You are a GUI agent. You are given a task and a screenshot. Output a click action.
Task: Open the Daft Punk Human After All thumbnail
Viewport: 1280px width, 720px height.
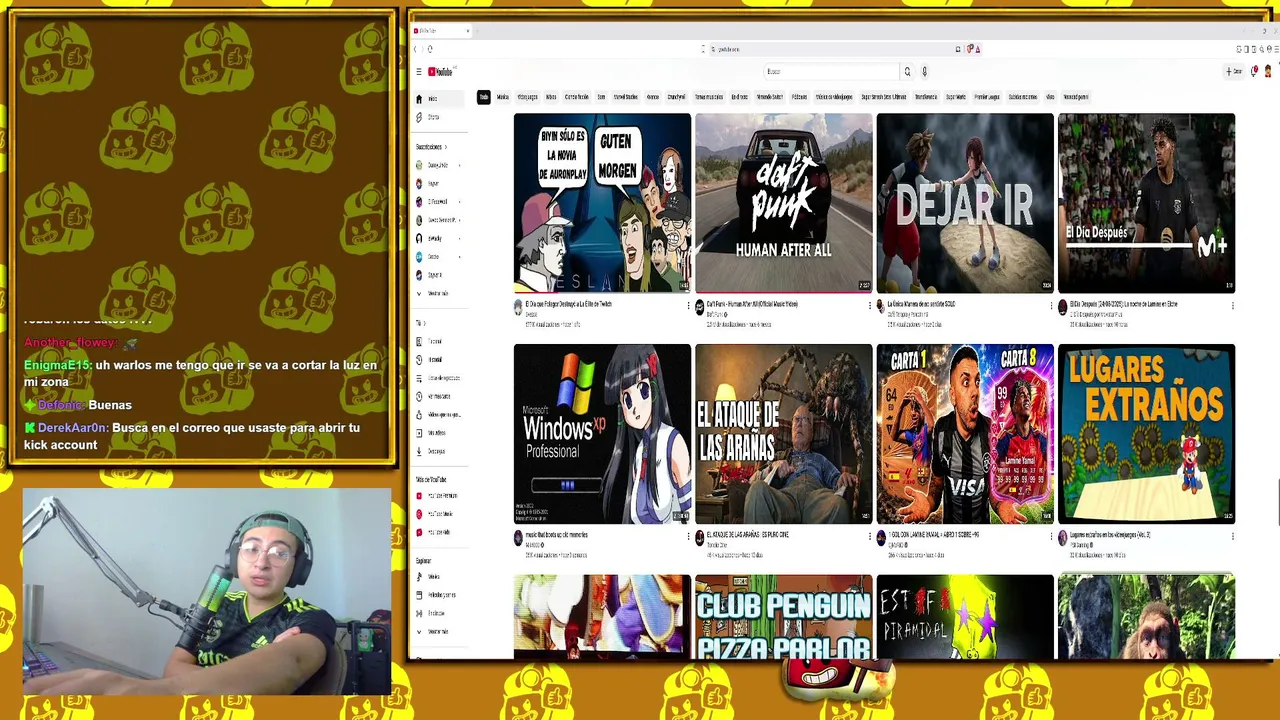point(784,203)
